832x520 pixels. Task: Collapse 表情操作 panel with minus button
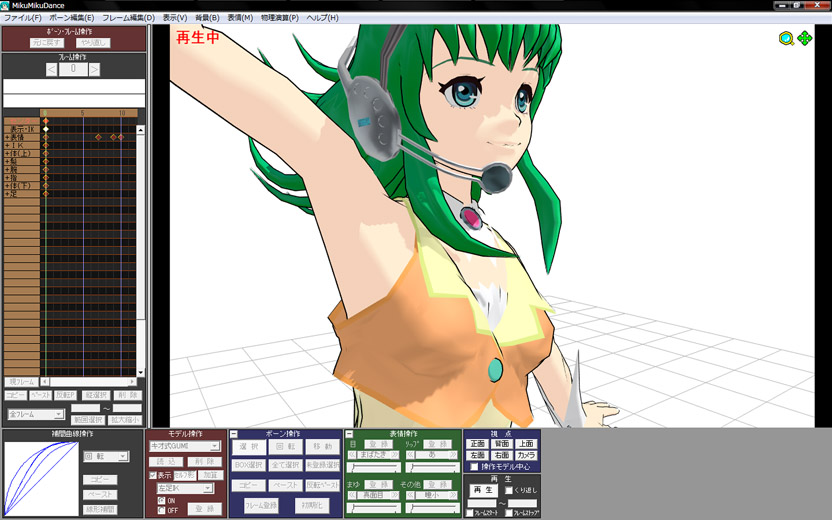[349, 434]
